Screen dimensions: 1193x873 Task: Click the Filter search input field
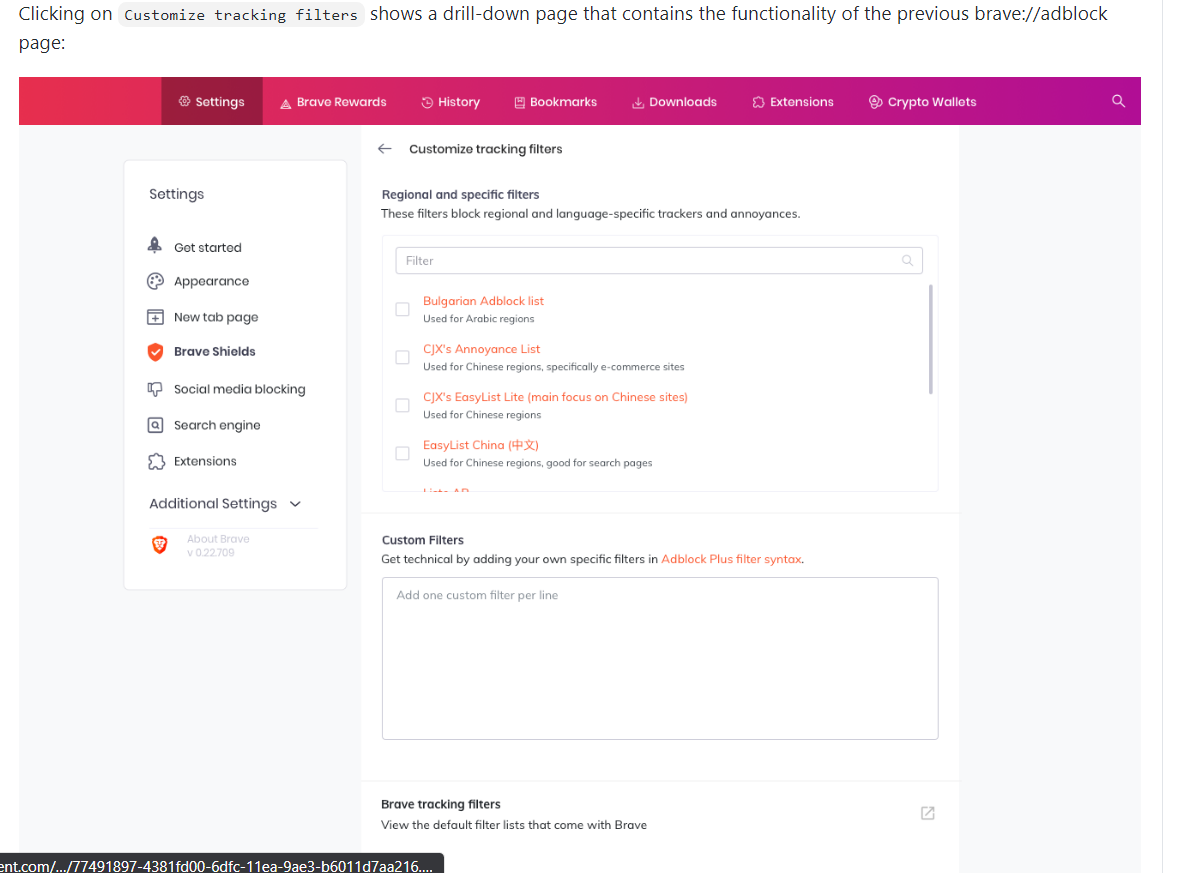650,261
